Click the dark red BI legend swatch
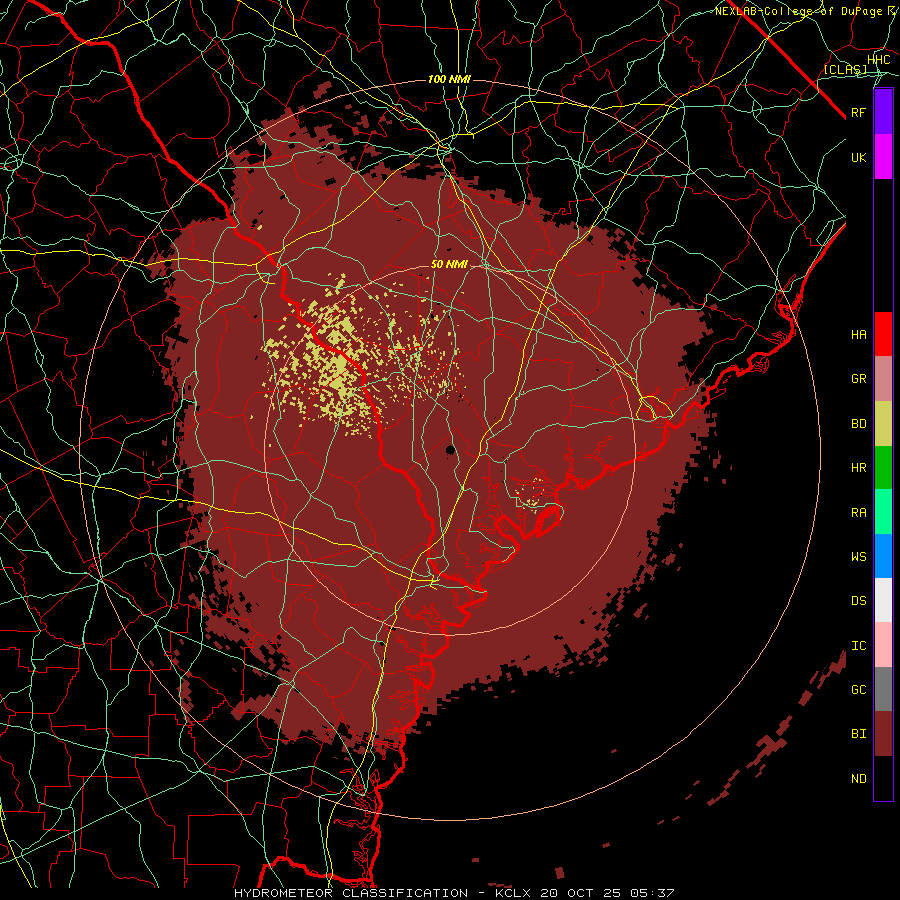This screenshot has height=900, width=900. pos(883,734)
